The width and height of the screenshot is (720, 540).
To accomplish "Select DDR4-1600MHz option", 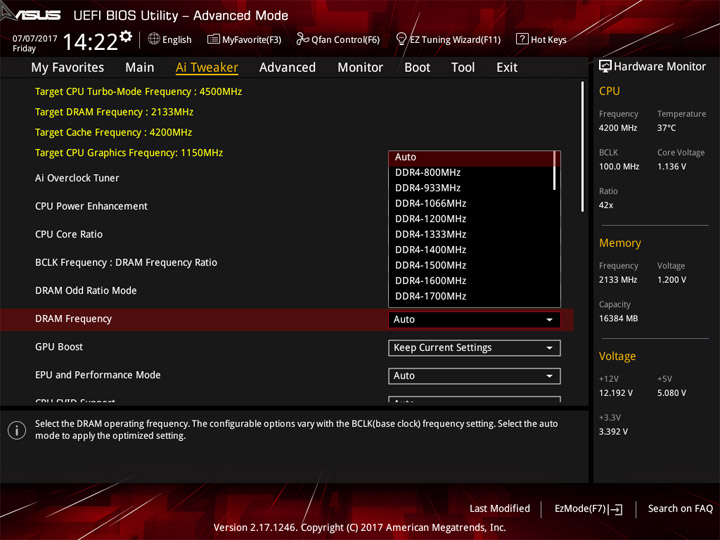I will click(430, 281).
